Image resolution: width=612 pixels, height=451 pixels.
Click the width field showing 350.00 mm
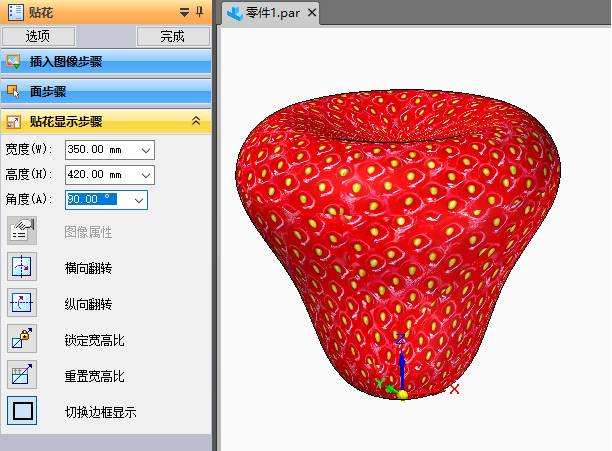click(110, 150)
